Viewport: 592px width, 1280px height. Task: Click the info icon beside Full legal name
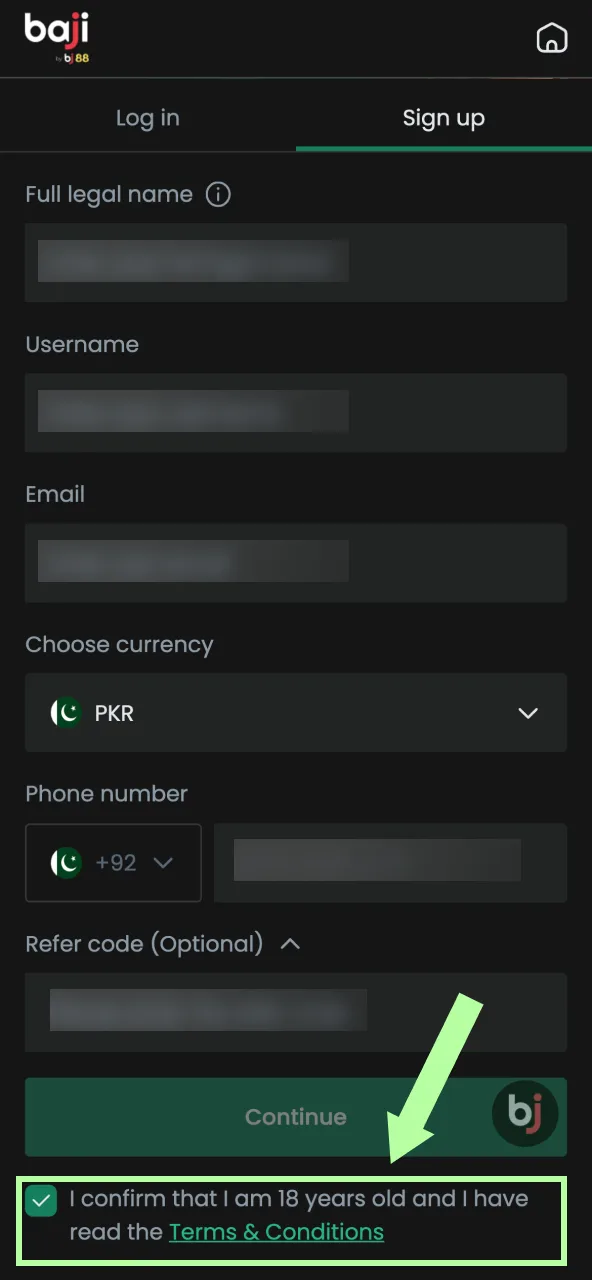[218, 194]
